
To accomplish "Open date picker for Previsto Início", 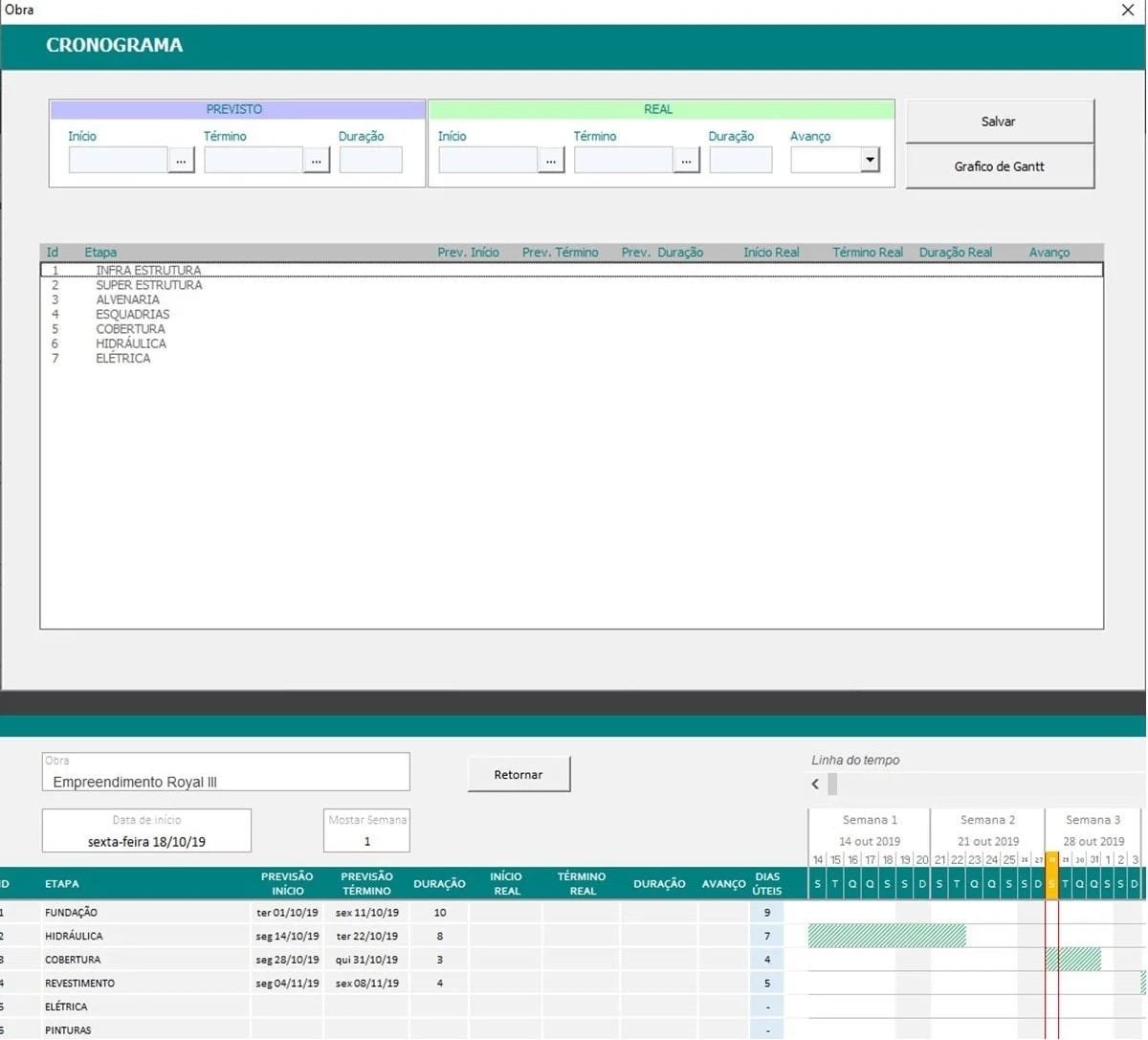I will tap(182, 161).
